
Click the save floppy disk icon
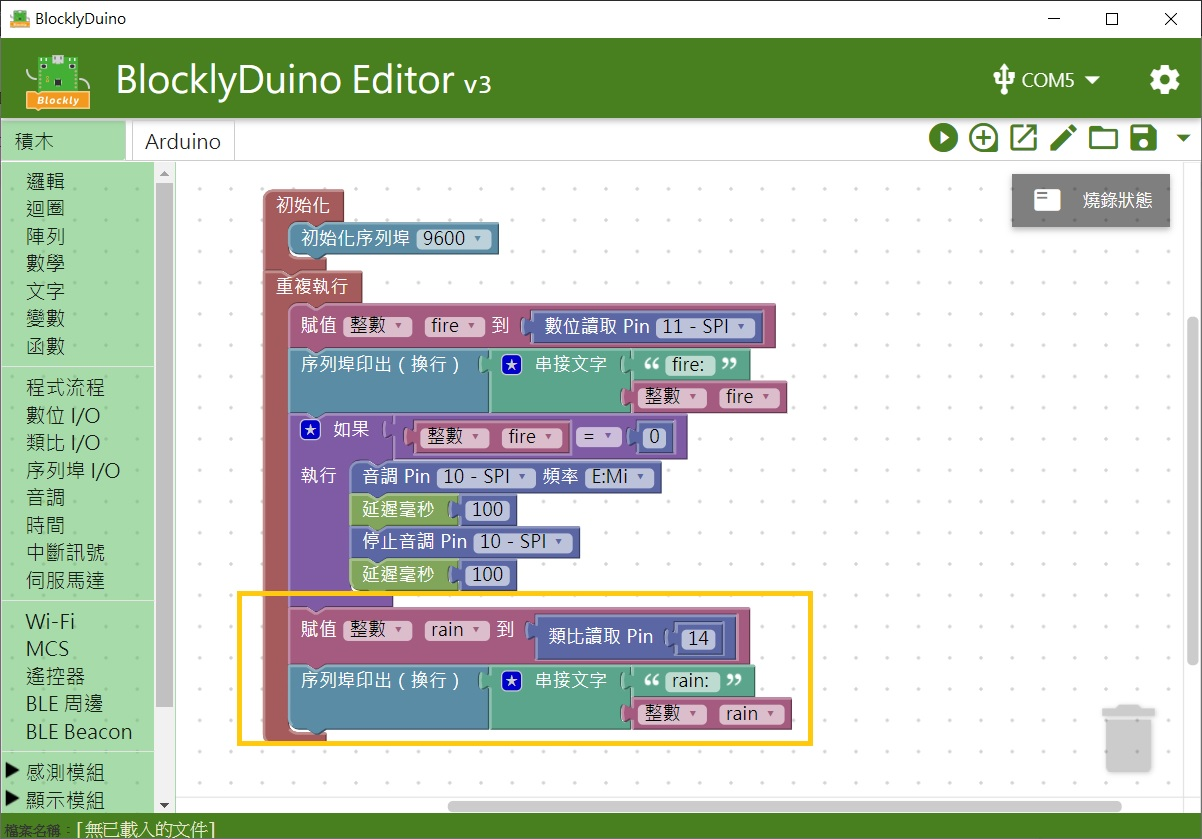tap(1143, 138)
